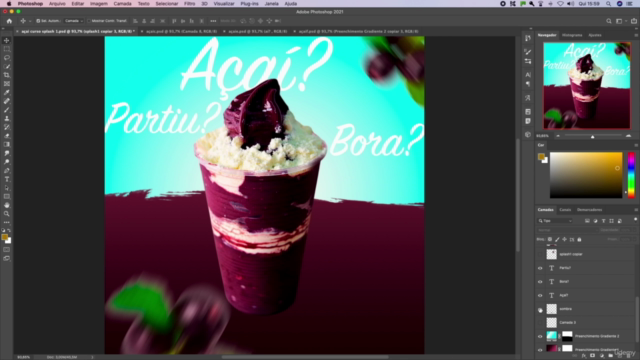Image resolution: width=640 pixels, height=360 pixels.
Task: Hide Preenchimento Gradiente 2 layer
Action: [x=540, y=336]
